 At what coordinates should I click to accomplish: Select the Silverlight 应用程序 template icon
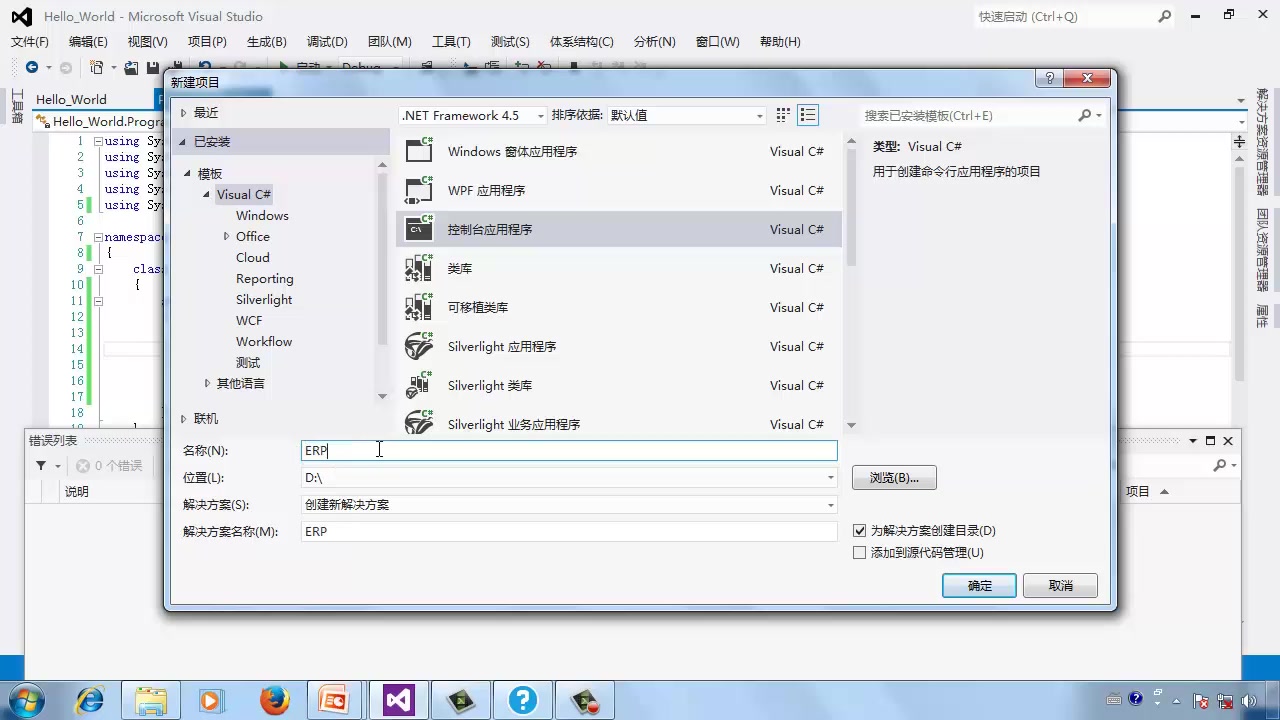tap(419, 346)
